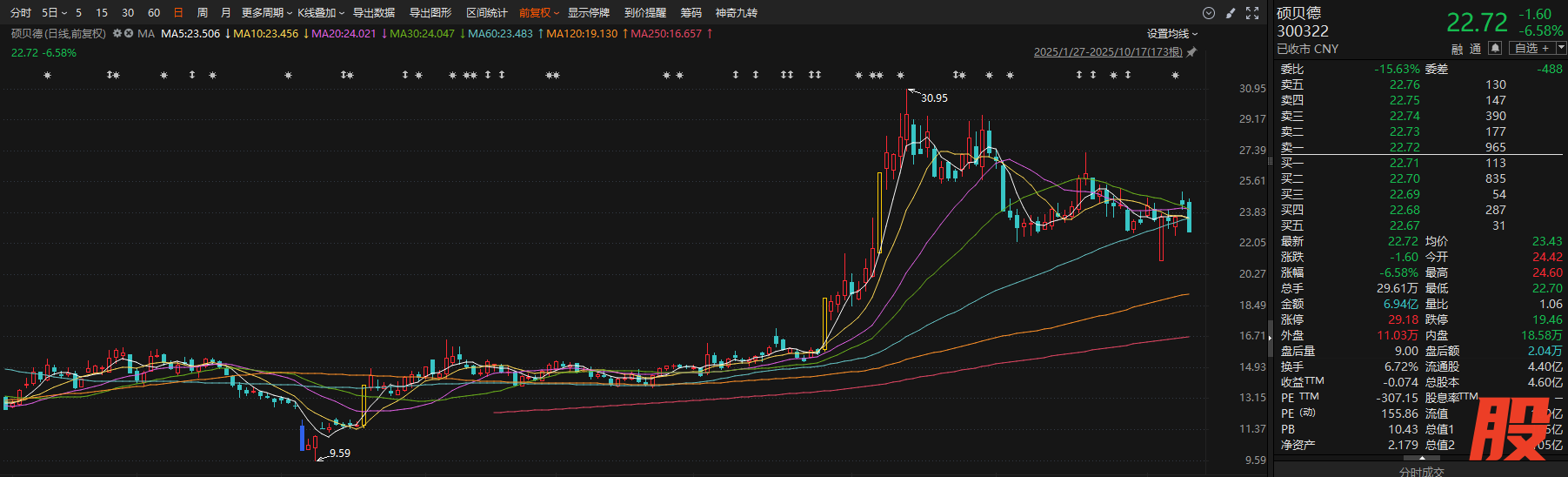Open the 设置均线 moving average dropdown

(x=1172, y=34)
